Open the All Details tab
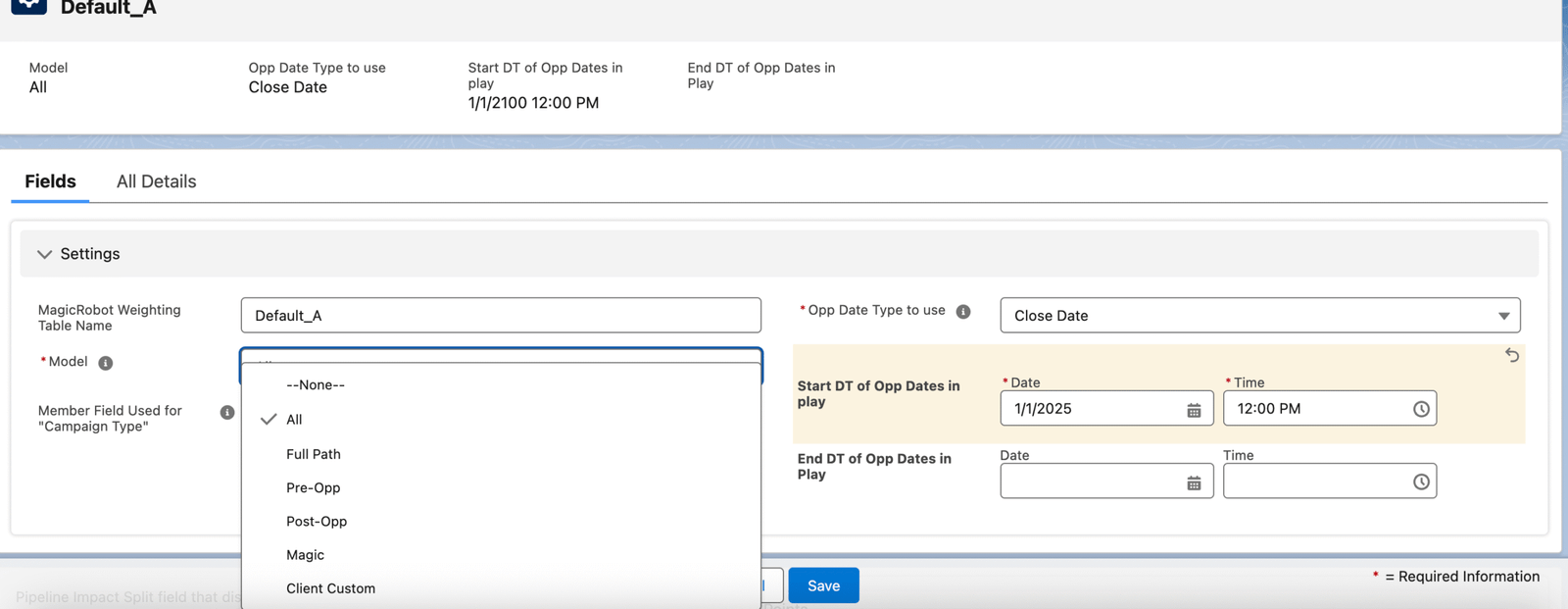The image size is (1568, 609). (157, 181)
